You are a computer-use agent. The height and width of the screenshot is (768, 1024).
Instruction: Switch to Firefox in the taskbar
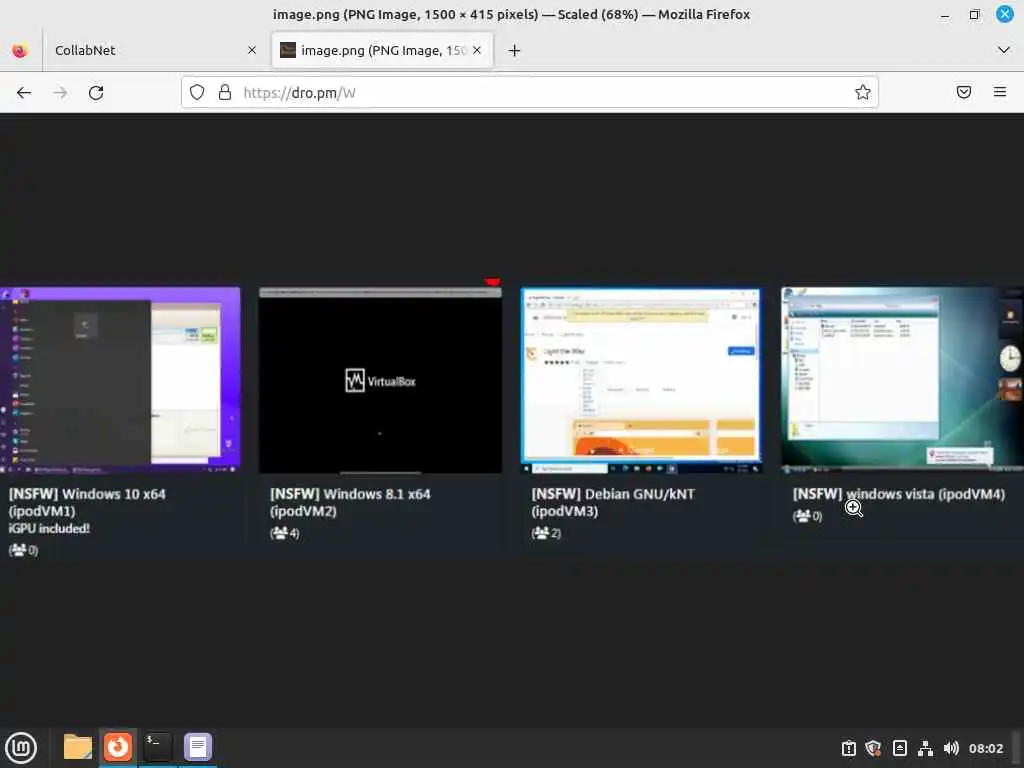tap(118, 747)
